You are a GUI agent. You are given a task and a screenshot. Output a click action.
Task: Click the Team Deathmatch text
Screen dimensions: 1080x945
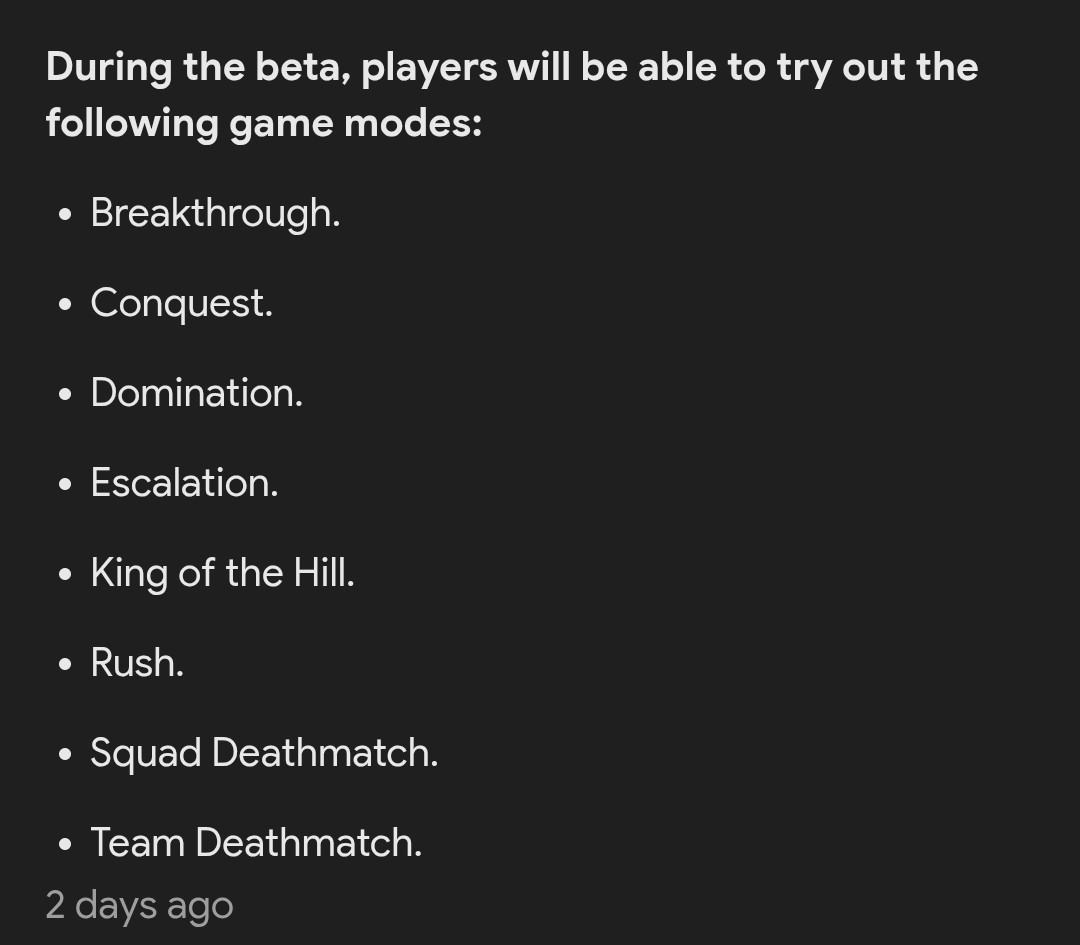[256, 843]
